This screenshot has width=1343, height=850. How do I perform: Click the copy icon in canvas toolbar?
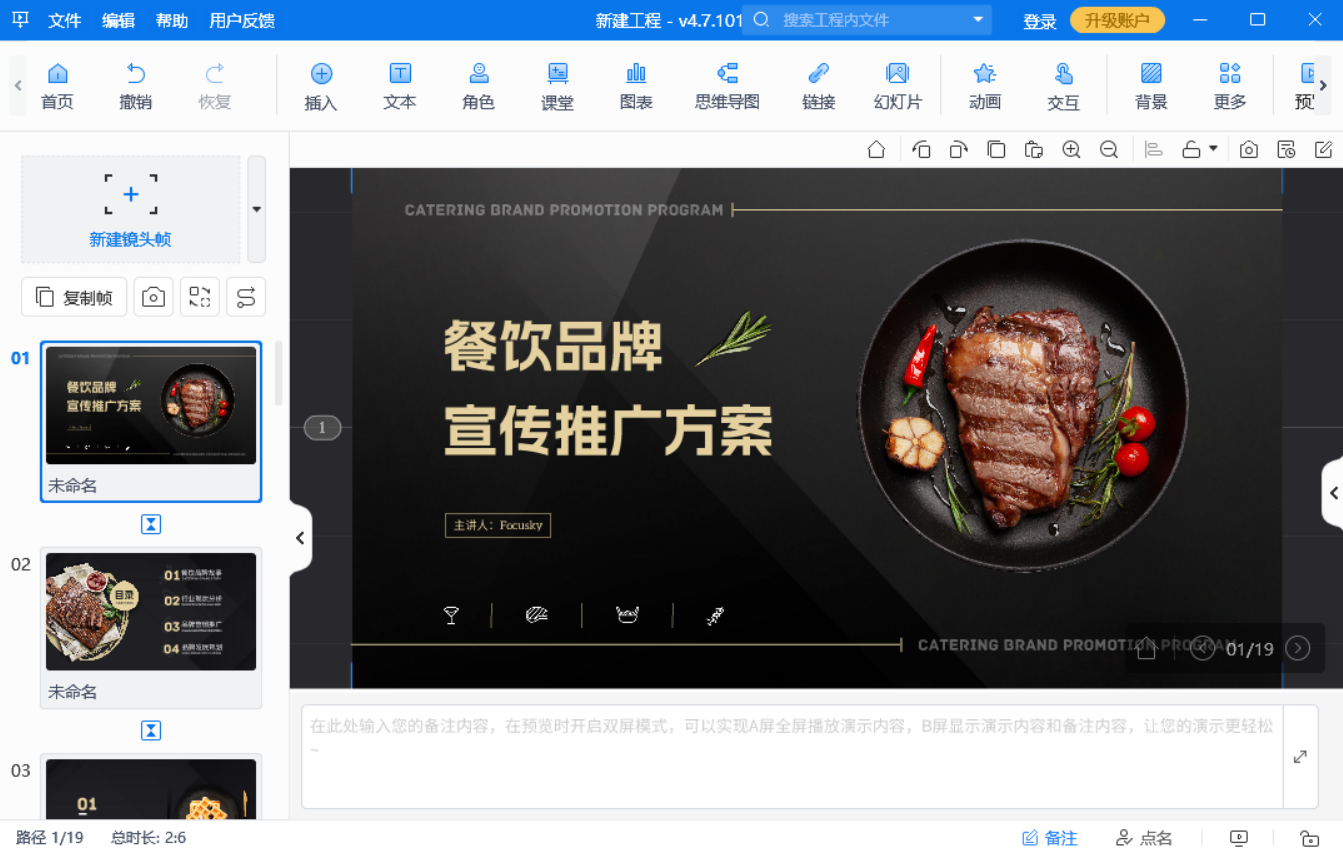pyautogui.click(x=996, y=149)
